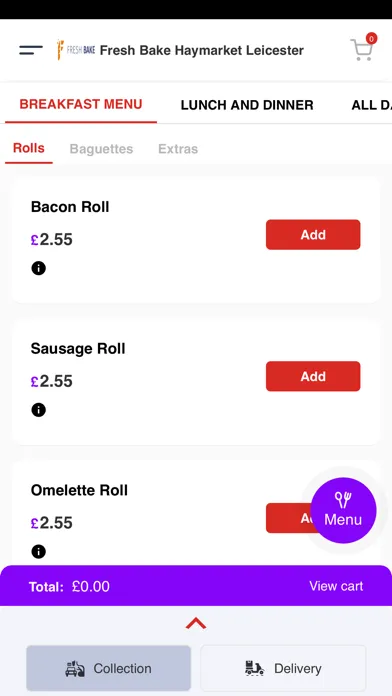The width and height of the screenshot is (392, 696).
Task: Open View cart link
Action: tap(336, 586)
